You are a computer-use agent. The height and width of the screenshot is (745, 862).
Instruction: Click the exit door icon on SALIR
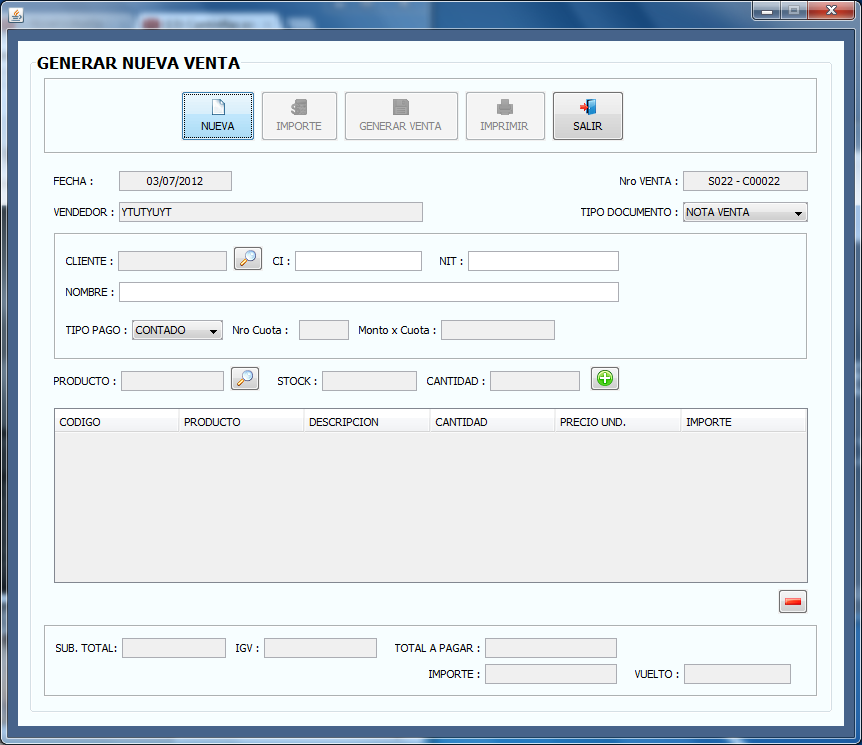[585, 109]
